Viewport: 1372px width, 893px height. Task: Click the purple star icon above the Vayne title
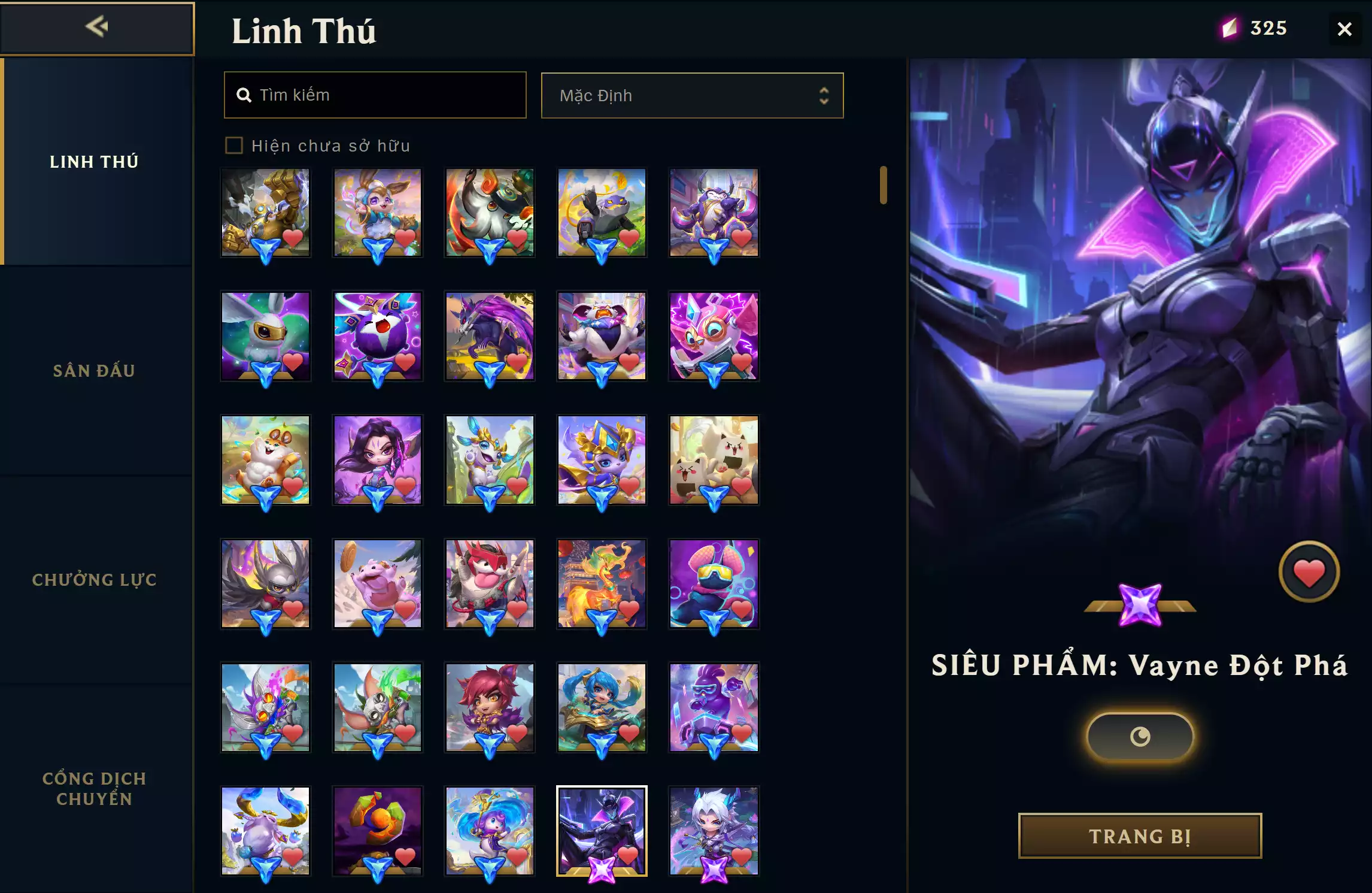point(1140,605)
